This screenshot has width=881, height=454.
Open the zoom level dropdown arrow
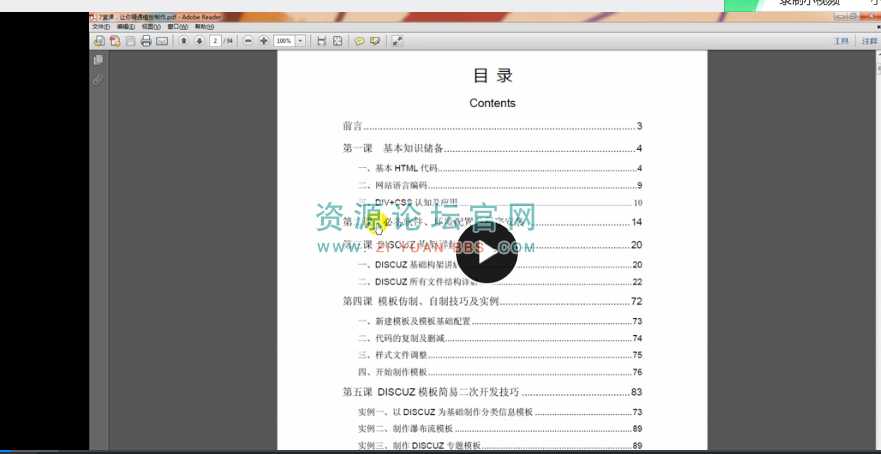click(x=300, y=41)
